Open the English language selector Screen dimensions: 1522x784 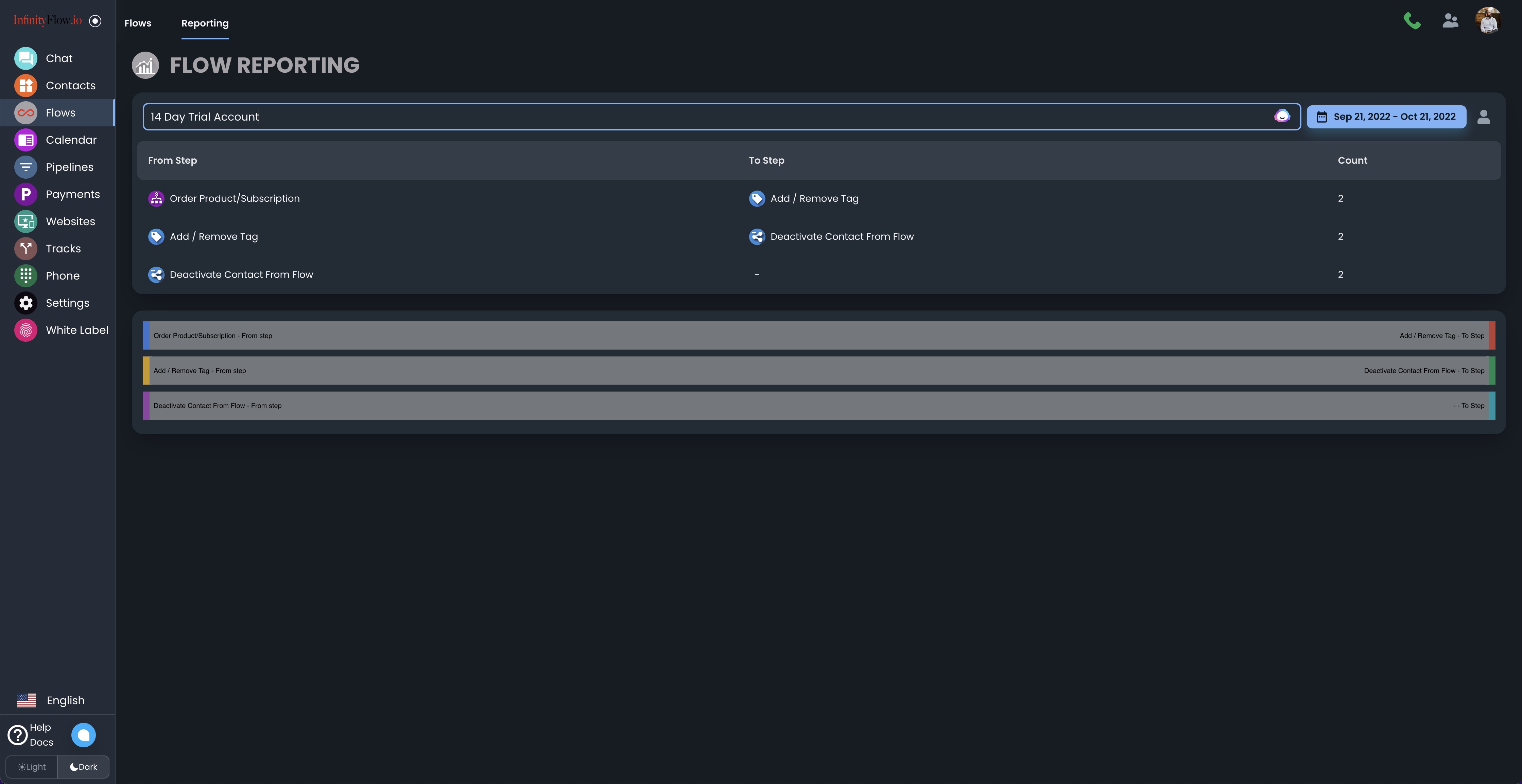[51, 700]
